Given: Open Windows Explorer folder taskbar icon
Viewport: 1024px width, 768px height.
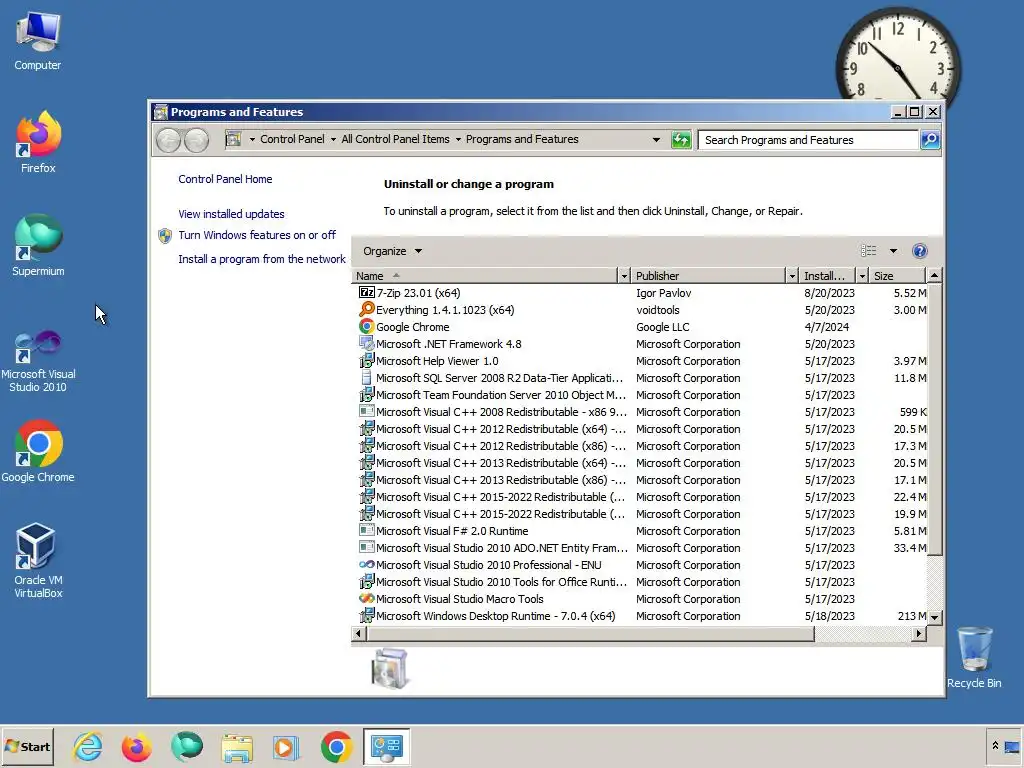Looking at the screenshot, I should [236, 746].
